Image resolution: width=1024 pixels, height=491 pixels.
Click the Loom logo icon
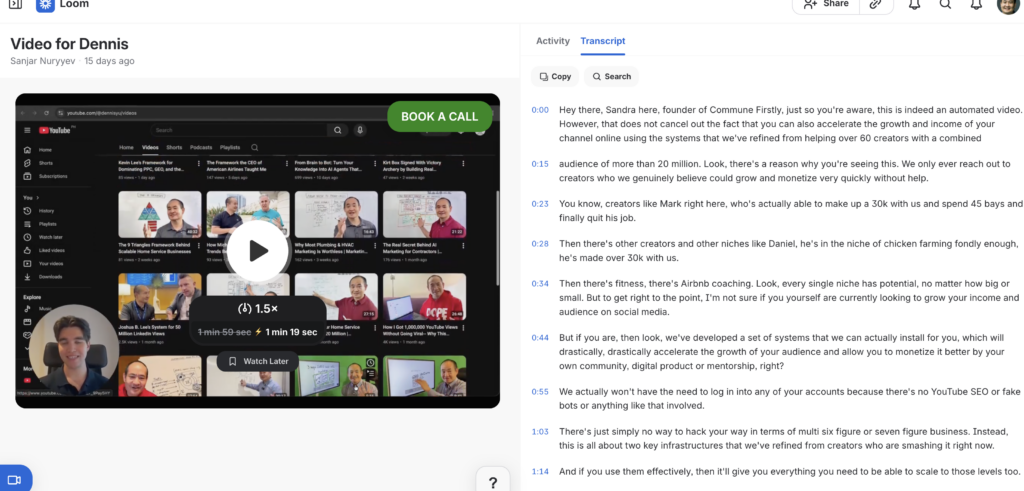pos(46,4)
